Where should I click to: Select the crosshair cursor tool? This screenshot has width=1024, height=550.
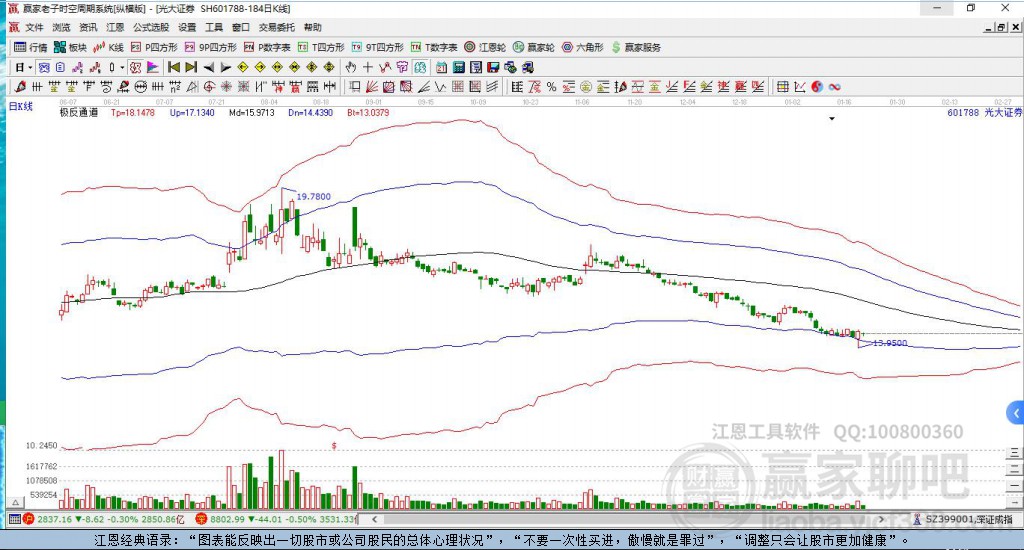click(x=368, y=67)
